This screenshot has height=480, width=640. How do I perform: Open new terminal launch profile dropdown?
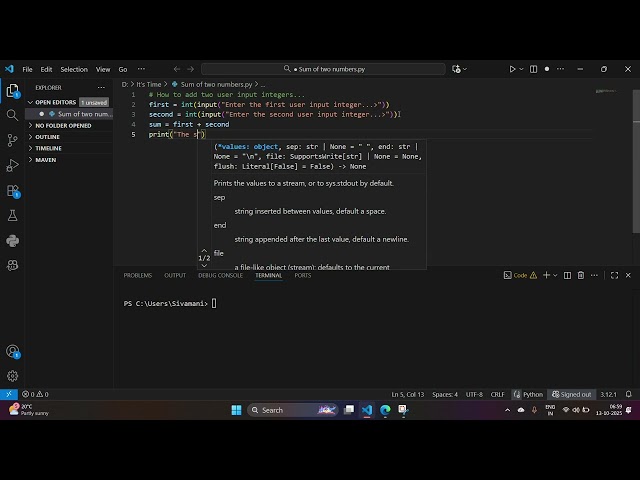(555, 276)
